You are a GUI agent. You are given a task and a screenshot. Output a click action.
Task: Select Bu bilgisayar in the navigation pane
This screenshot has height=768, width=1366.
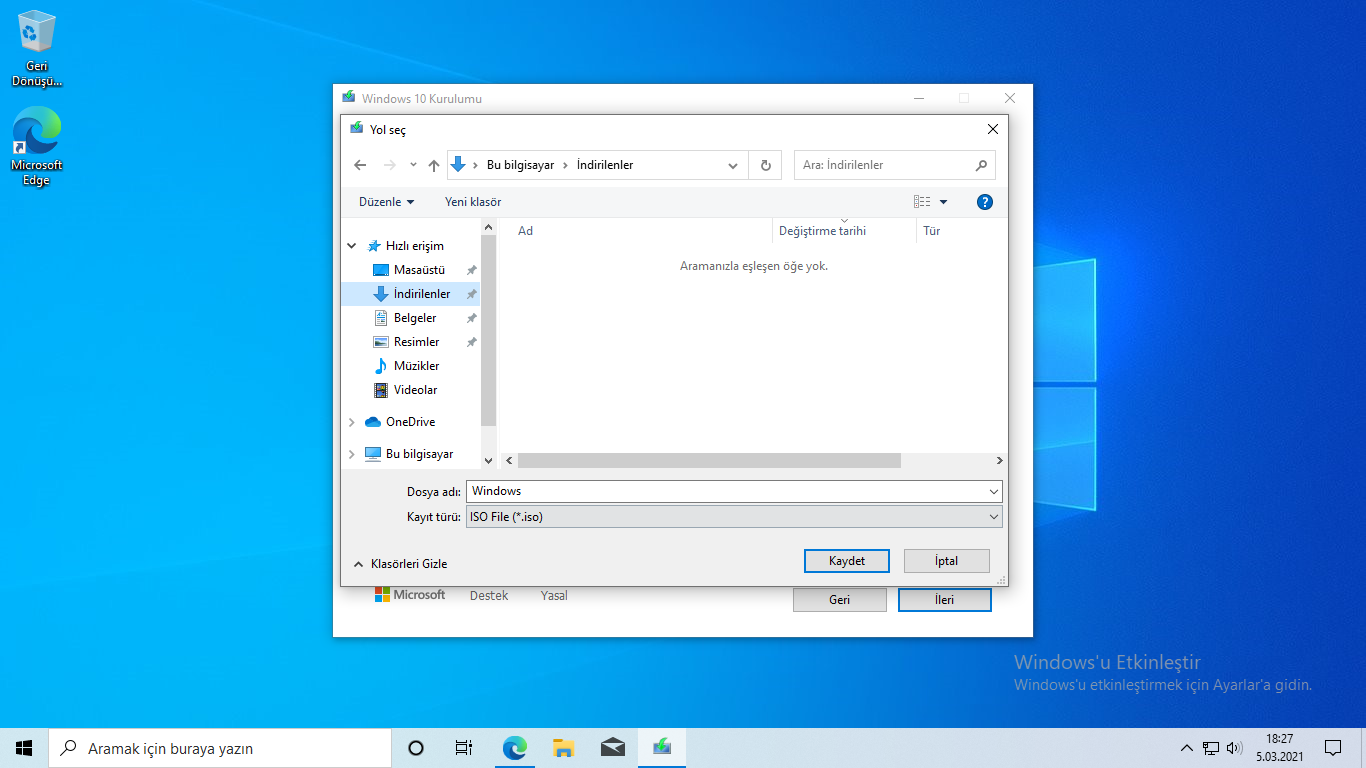pos(419,454)
